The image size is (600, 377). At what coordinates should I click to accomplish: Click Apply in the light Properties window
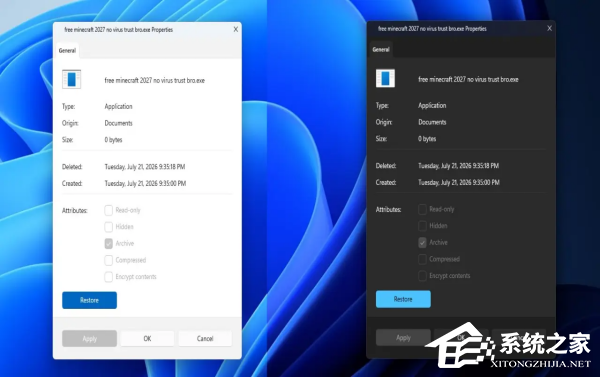click(90, 339)
